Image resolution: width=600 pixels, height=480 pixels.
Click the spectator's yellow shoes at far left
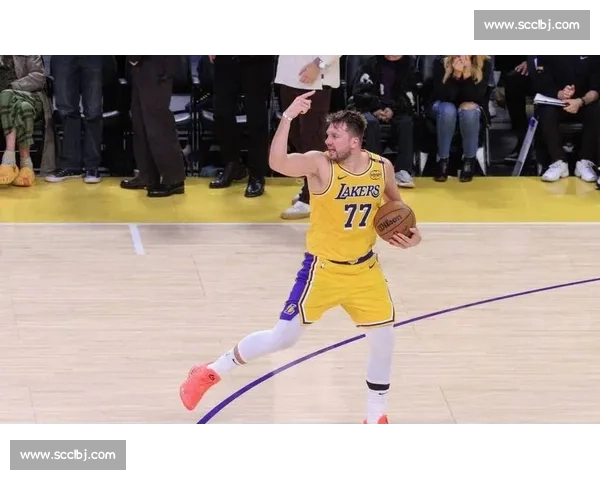[x=16, y=175]
